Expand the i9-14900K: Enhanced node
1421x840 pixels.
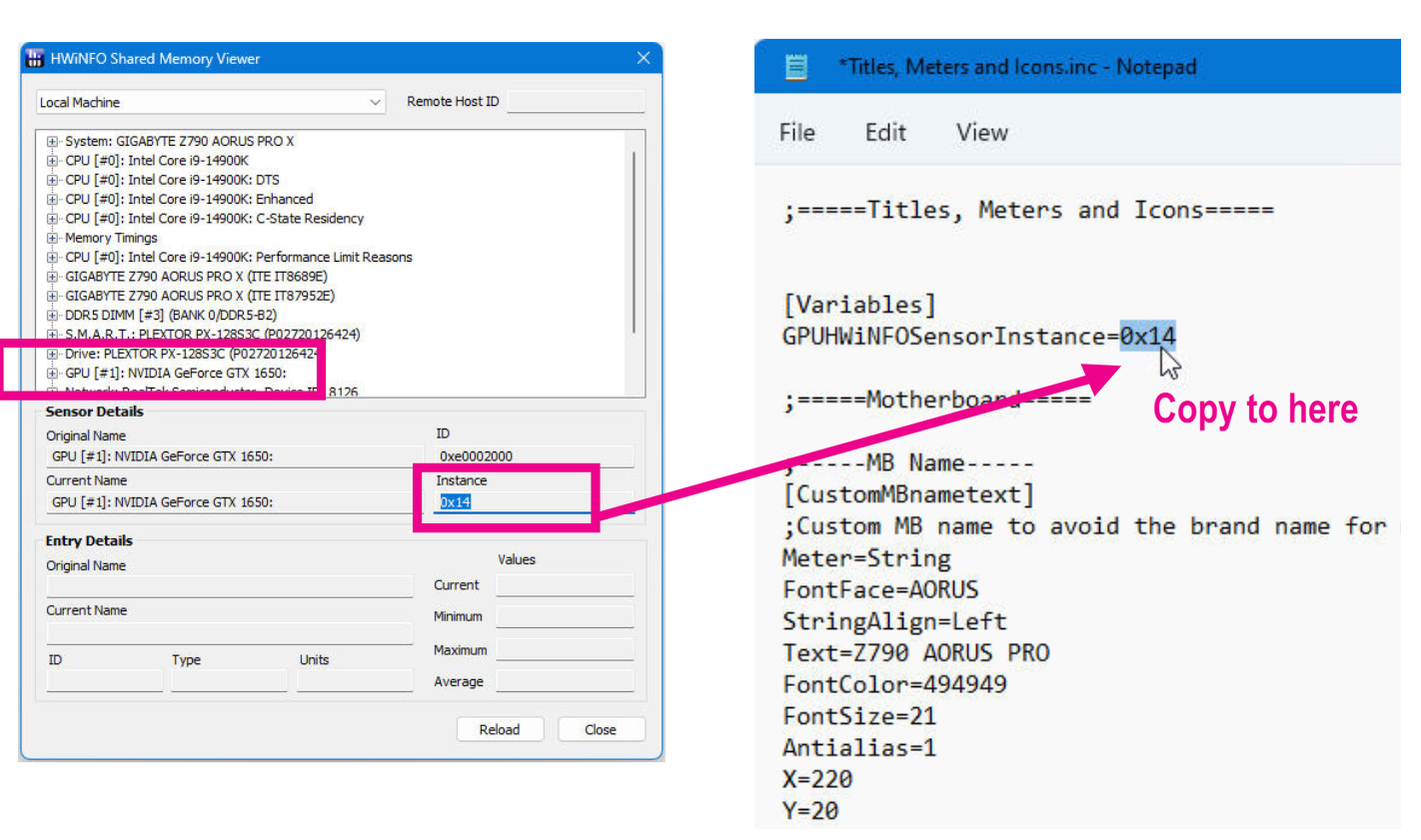click(x=53, y=200)
